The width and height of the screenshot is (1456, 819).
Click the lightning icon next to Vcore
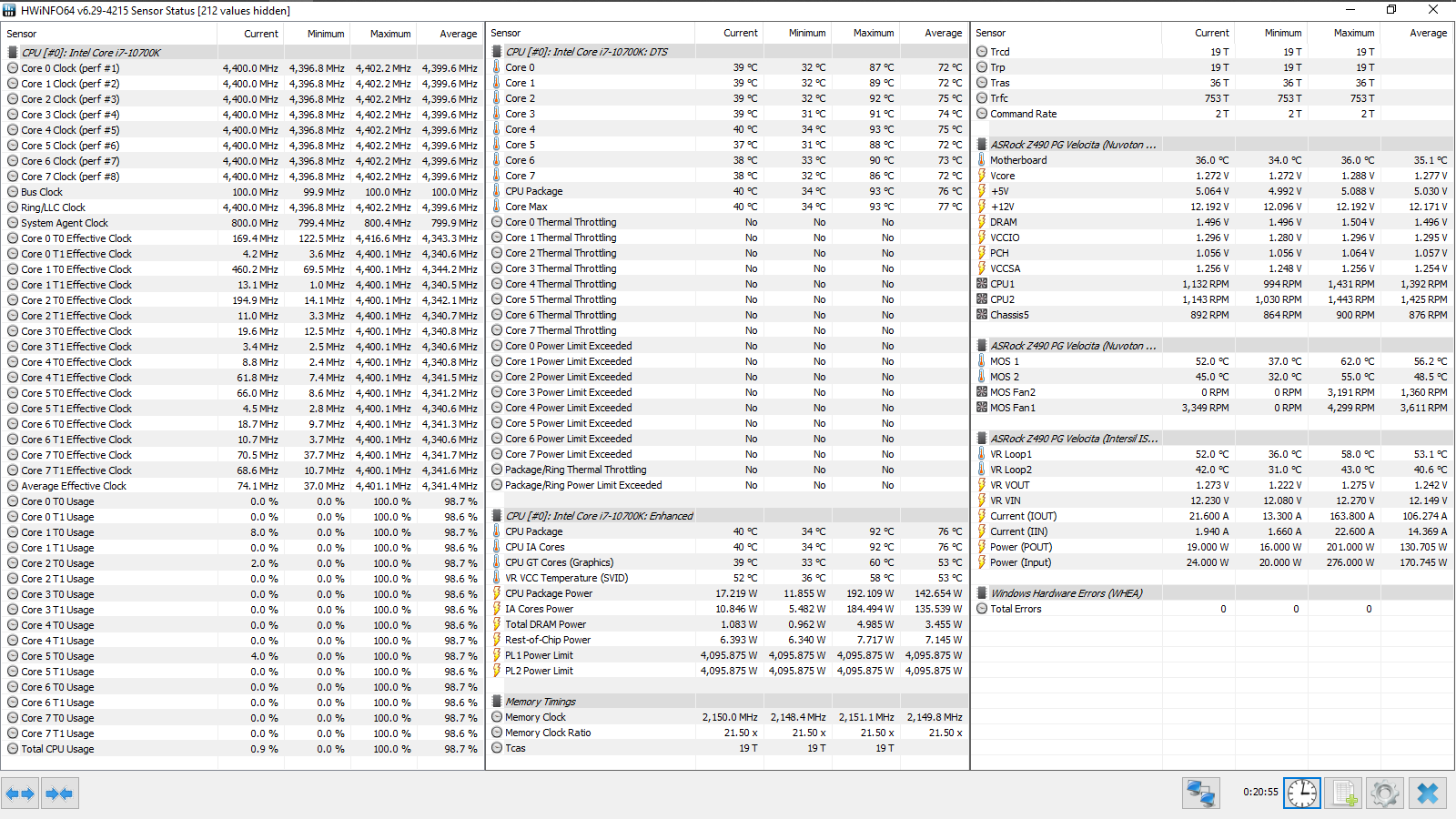tap(982, 176)
